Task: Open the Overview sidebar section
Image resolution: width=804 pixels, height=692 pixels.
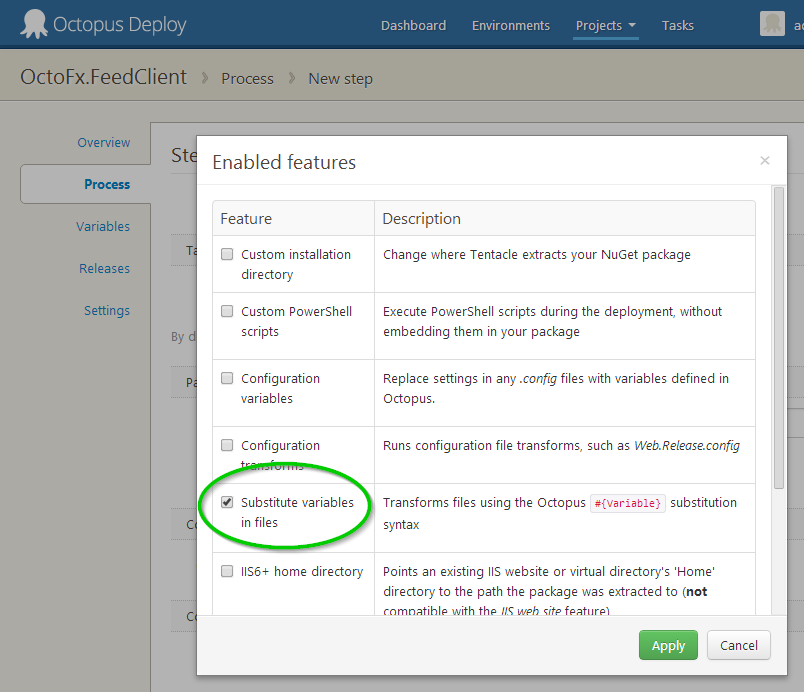Action: pyautogui.click(x=105, y=142)
